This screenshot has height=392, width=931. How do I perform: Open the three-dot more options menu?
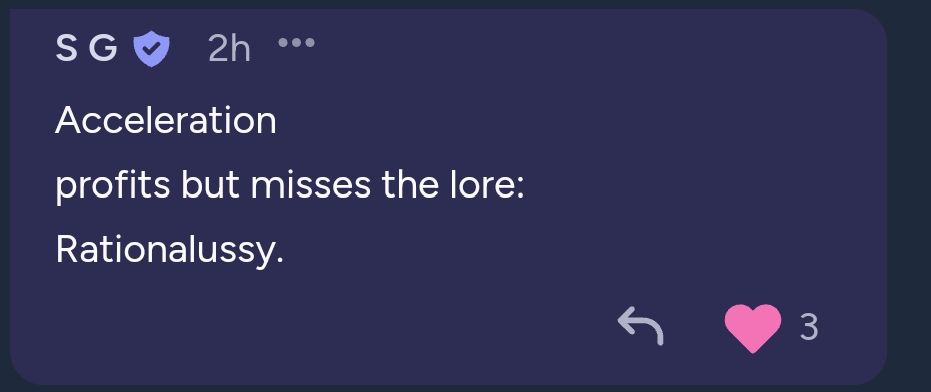coord(296,43)
